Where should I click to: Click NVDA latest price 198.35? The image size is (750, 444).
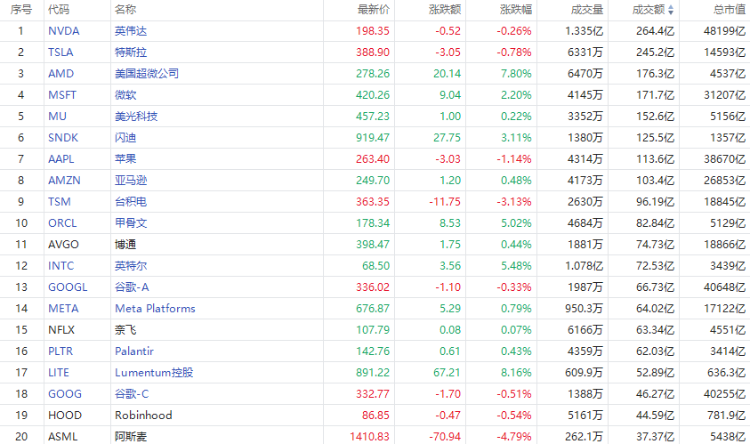point(373,31)
